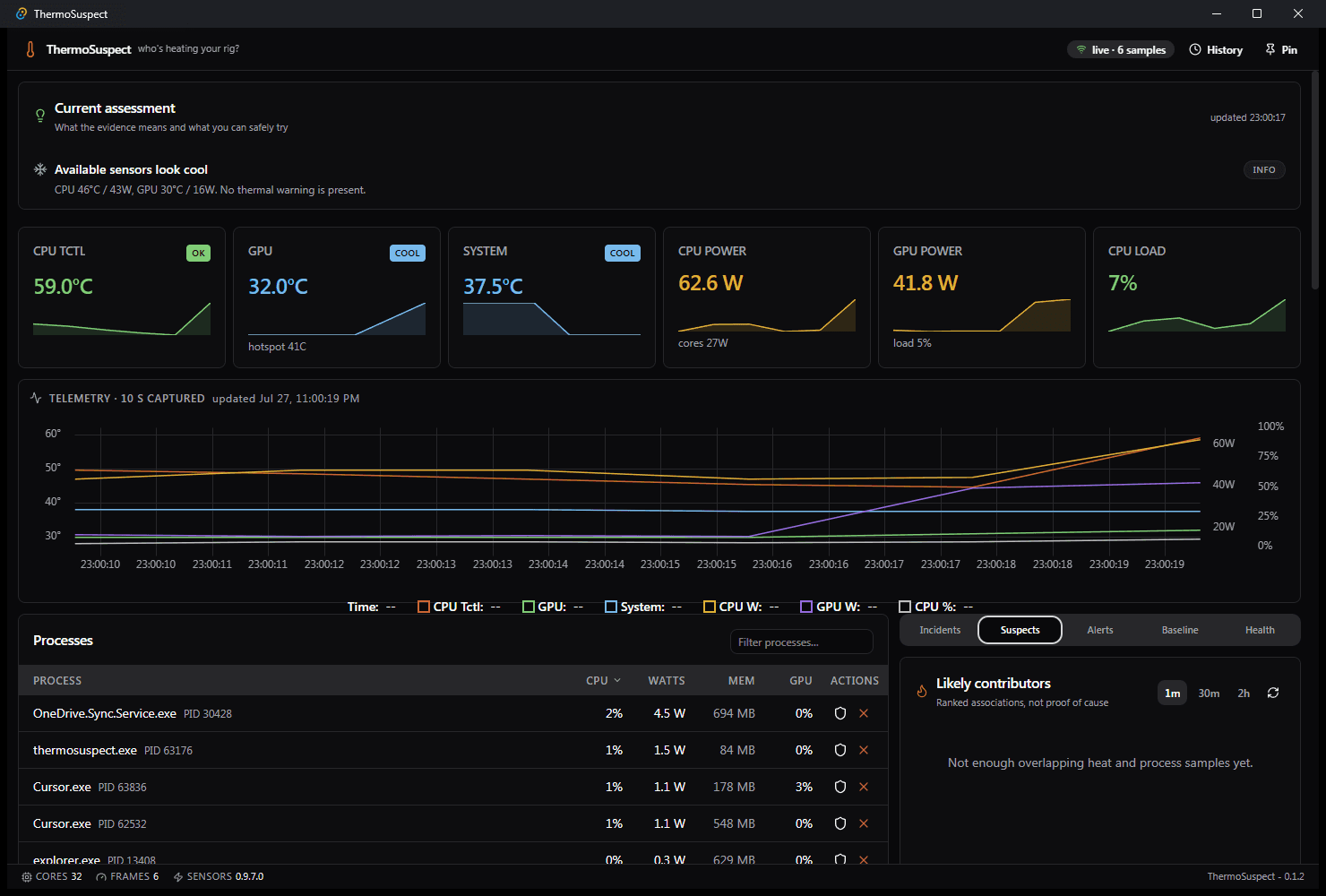Refresh the Likely contributors list

pyautogui.click(x=1273, y=694)
